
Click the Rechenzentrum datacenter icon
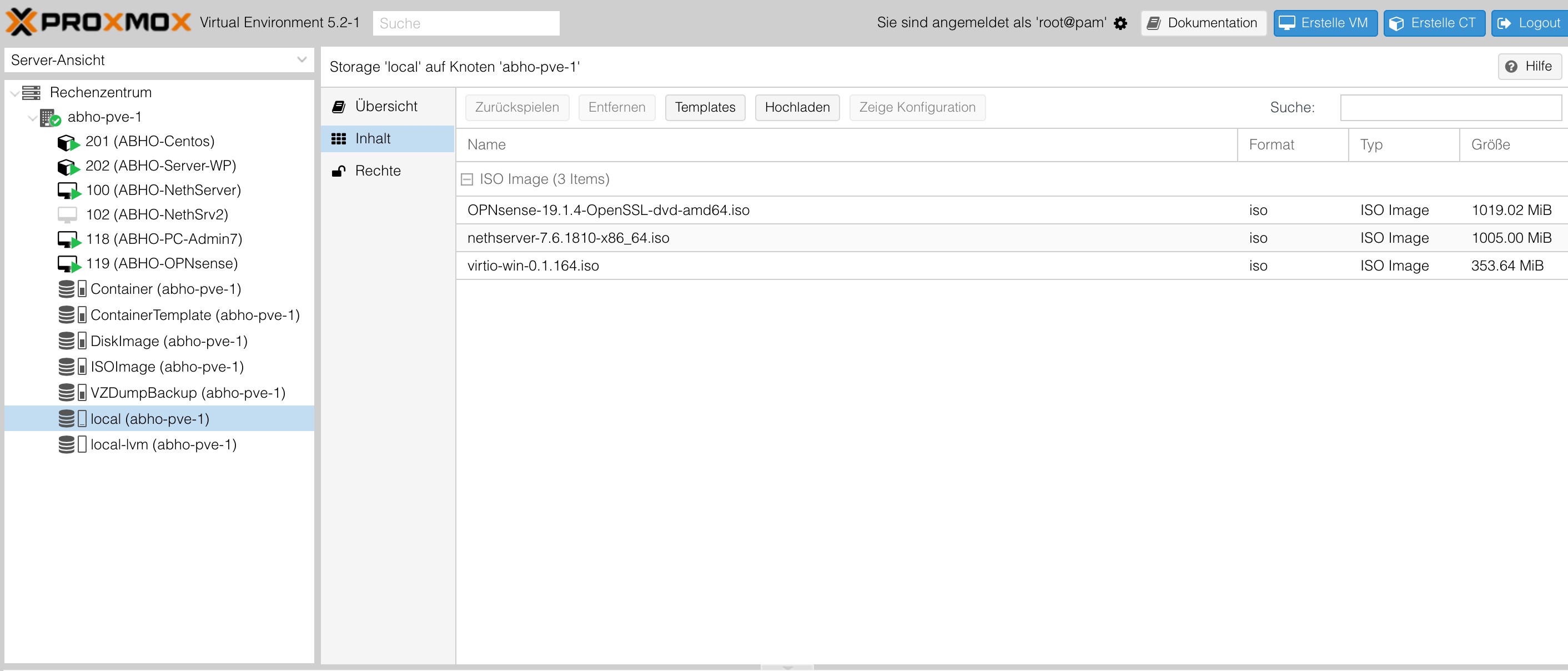(x=31, y=93)
